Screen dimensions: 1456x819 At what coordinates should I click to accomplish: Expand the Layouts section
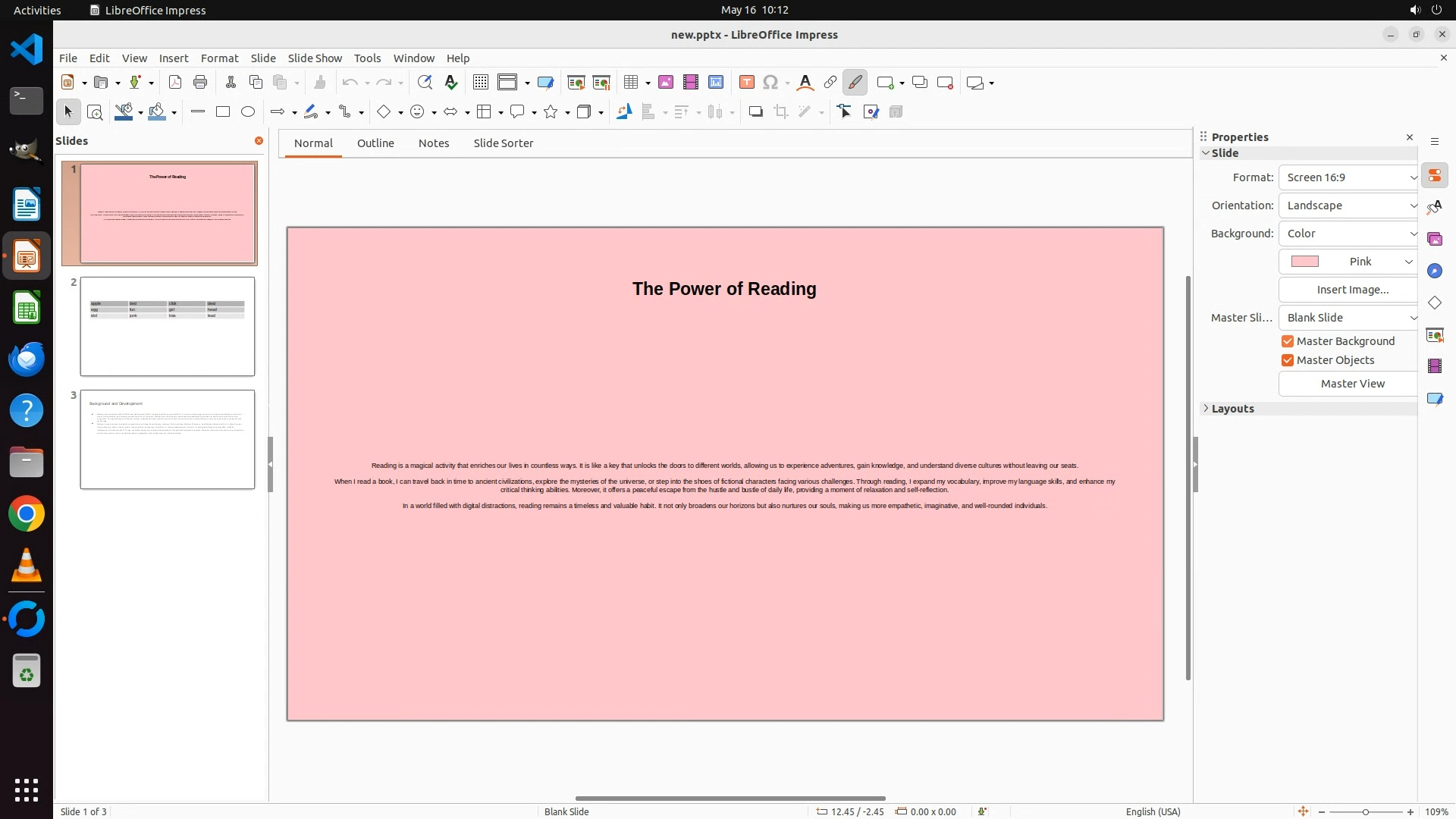[1232, 409]
